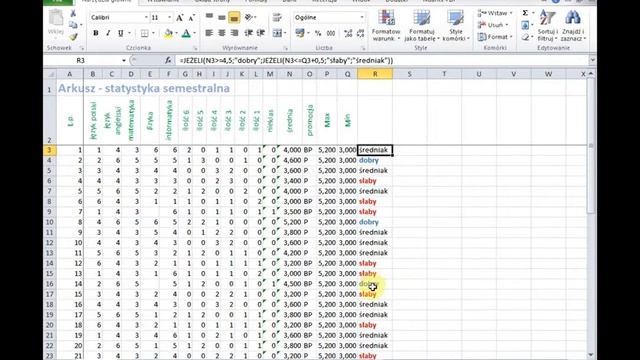Open the Fill Color dropdown arrow

click(x=176, y=33)
